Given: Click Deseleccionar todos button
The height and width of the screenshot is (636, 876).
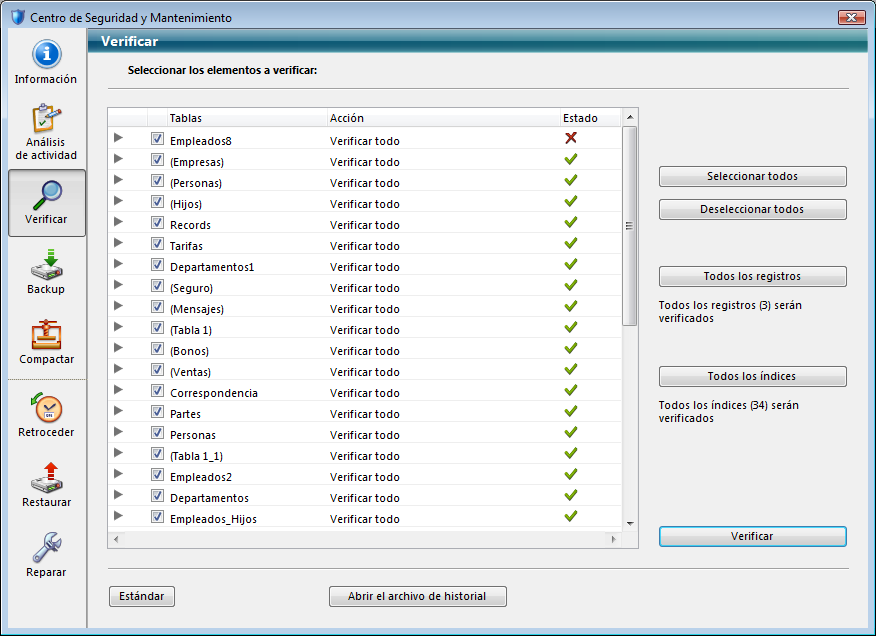Looking at the screenshot, I should (753, 210).
